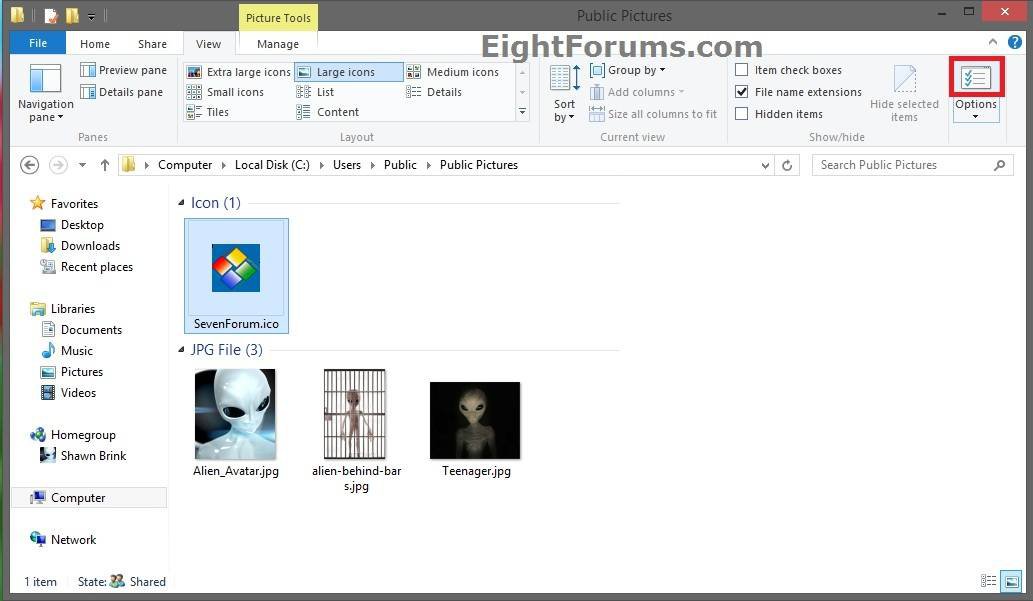The height and width of the screenshot is (601, 1033).
Task: Enable Item check boxes
Action: 741,70
